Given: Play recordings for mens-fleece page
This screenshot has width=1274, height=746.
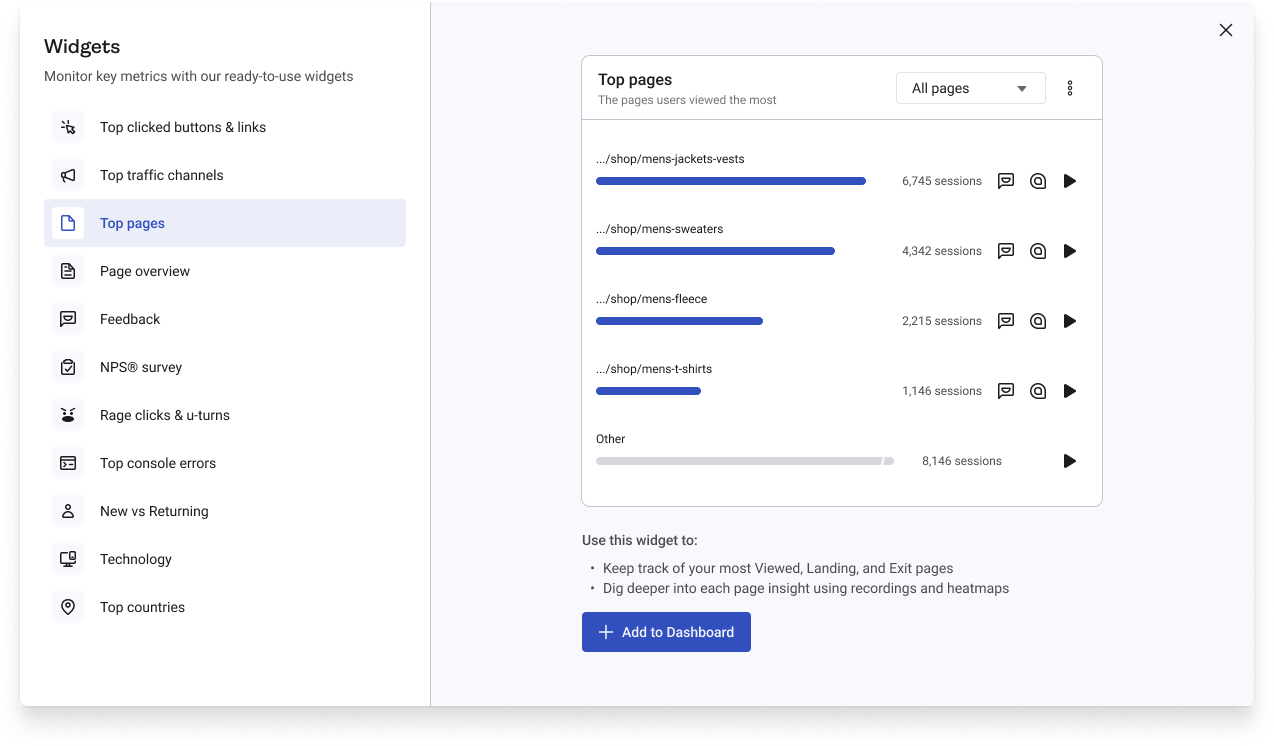Looking at the screenshot, I should 1070,321.
